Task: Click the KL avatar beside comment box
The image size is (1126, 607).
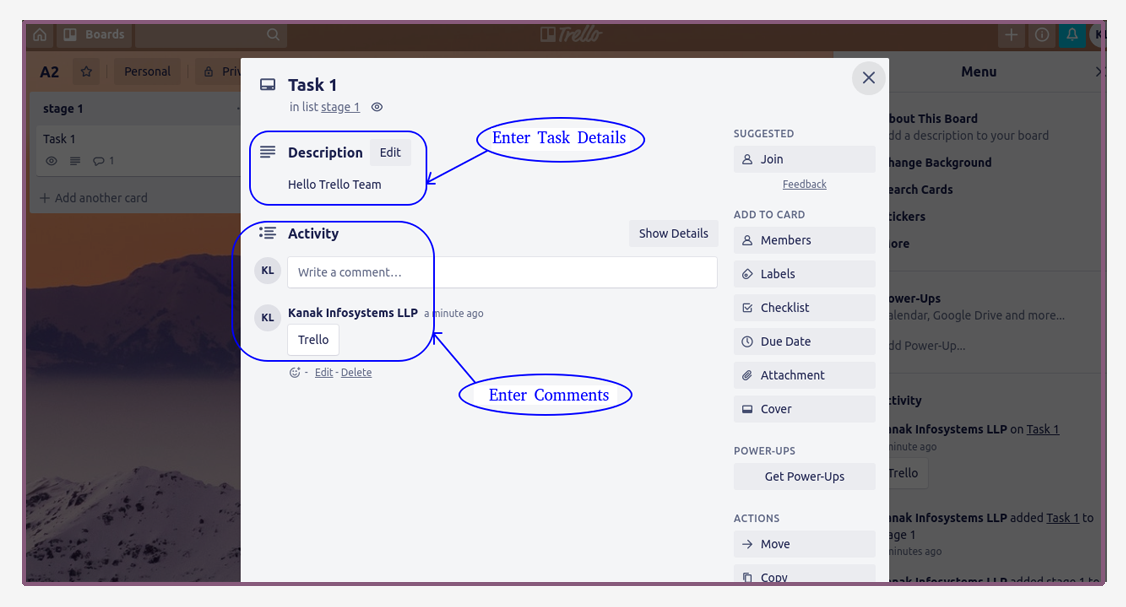Action: [x=268, y=271]
